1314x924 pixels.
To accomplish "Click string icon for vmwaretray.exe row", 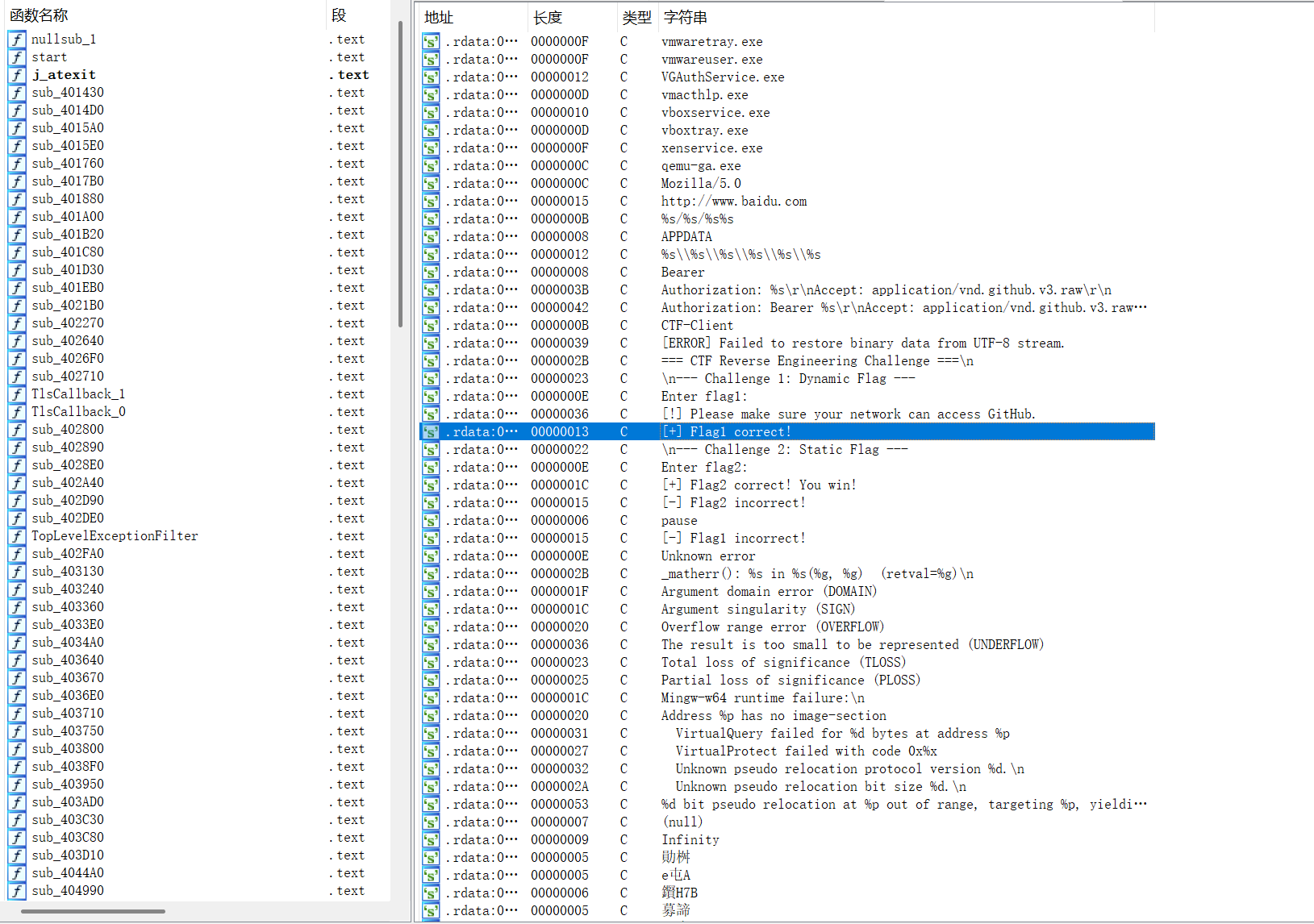I will 432,42.
